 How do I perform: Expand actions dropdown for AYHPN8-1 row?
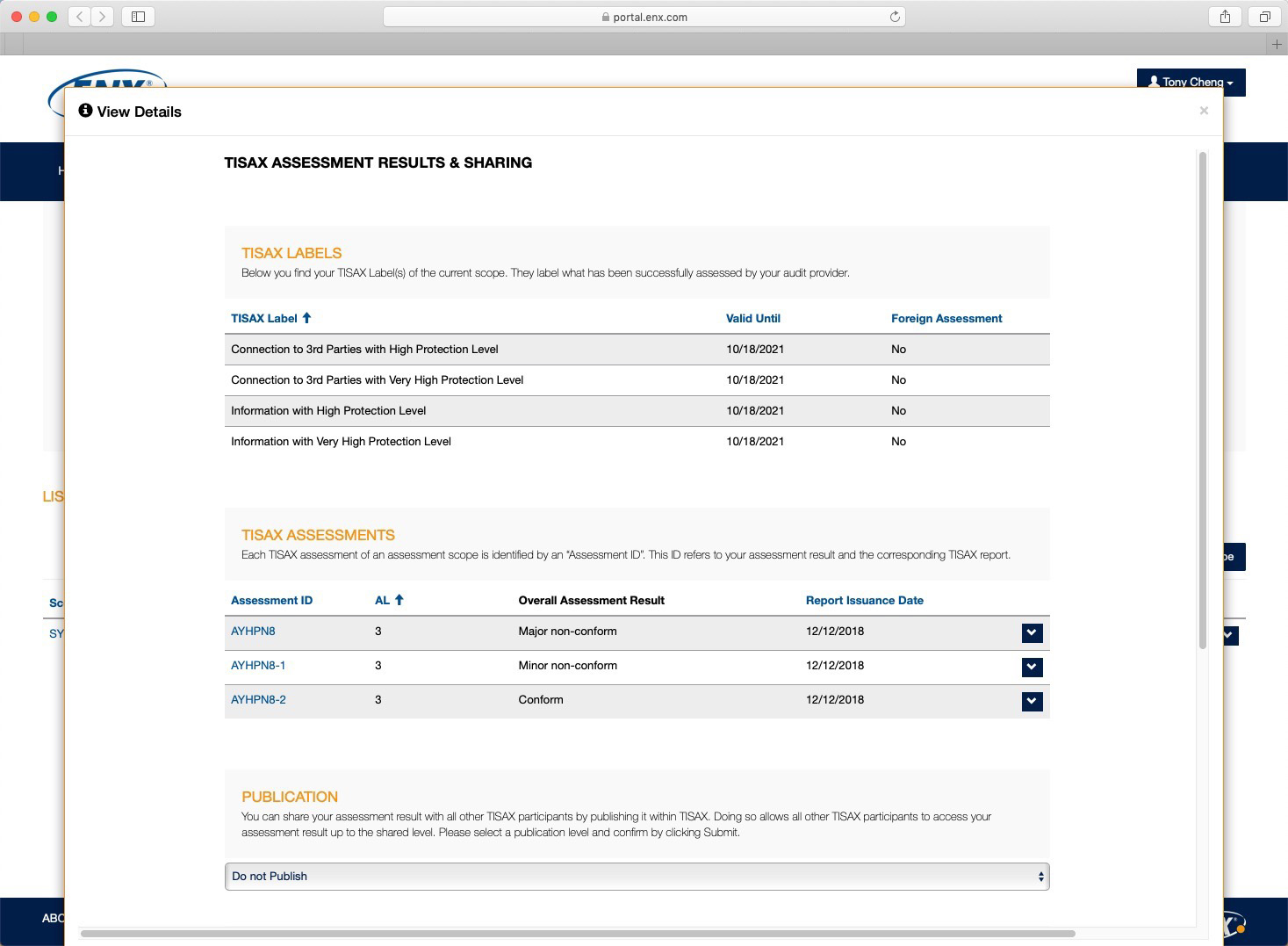coord(1032,667)
